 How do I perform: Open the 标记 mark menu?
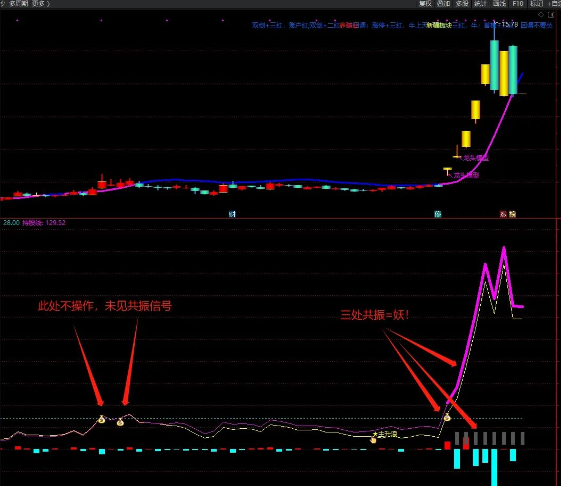[x=536, y=4]
